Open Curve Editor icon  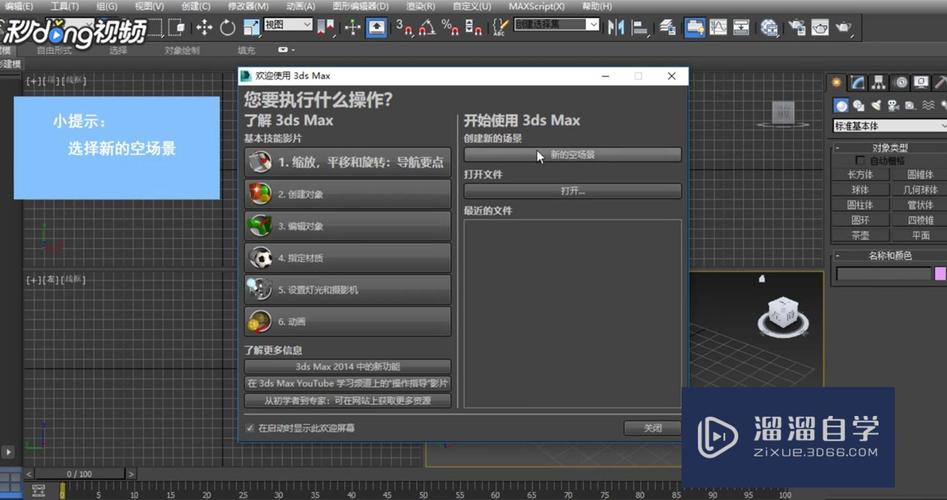[x=718, y=27]
